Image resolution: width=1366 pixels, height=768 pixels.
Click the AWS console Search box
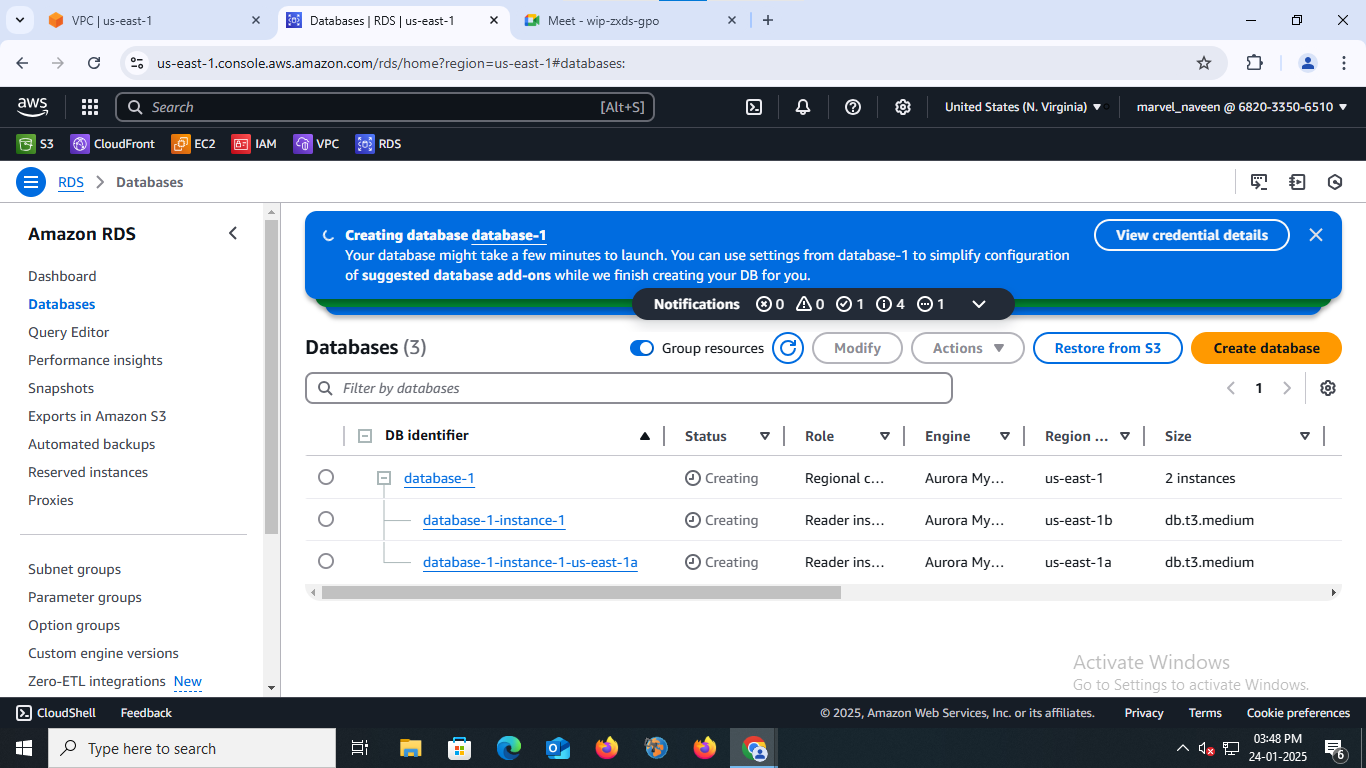(385, 107)
